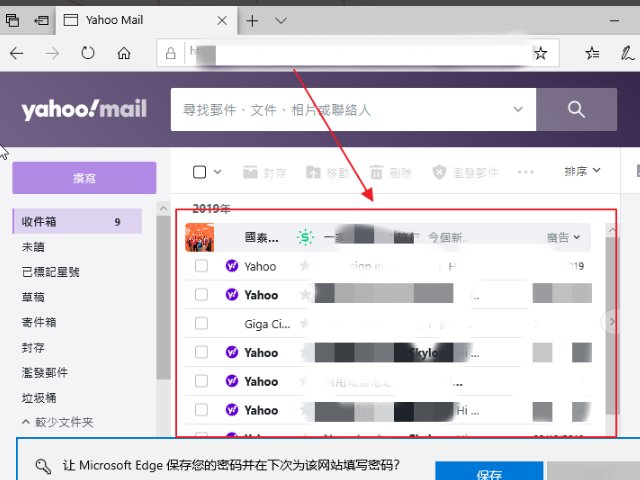
Task: Open the Trash (垃圾桶) folder
Action: (x=39, y=398)
